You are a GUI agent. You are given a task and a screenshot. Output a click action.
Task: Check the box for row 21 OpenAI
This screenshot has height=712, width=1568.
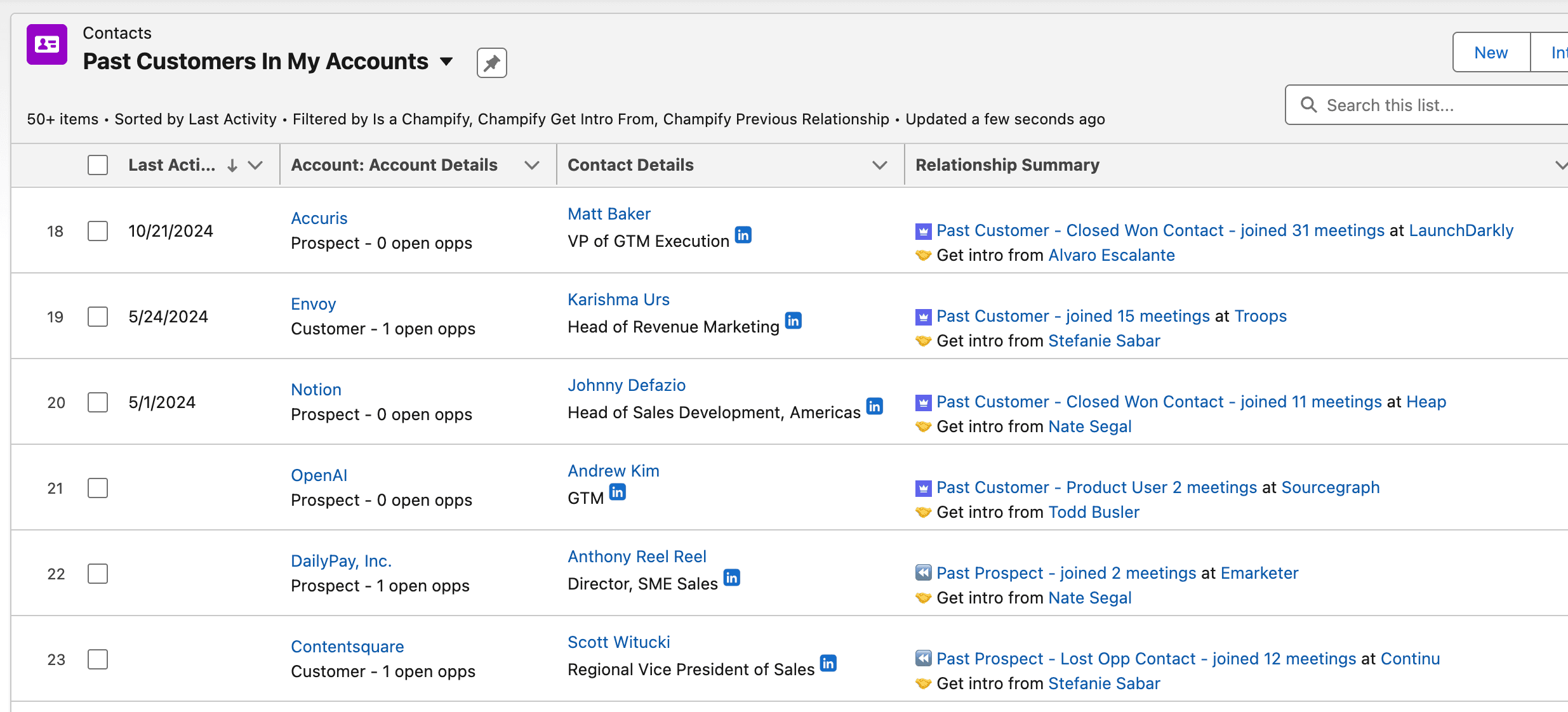click(98, 488)
